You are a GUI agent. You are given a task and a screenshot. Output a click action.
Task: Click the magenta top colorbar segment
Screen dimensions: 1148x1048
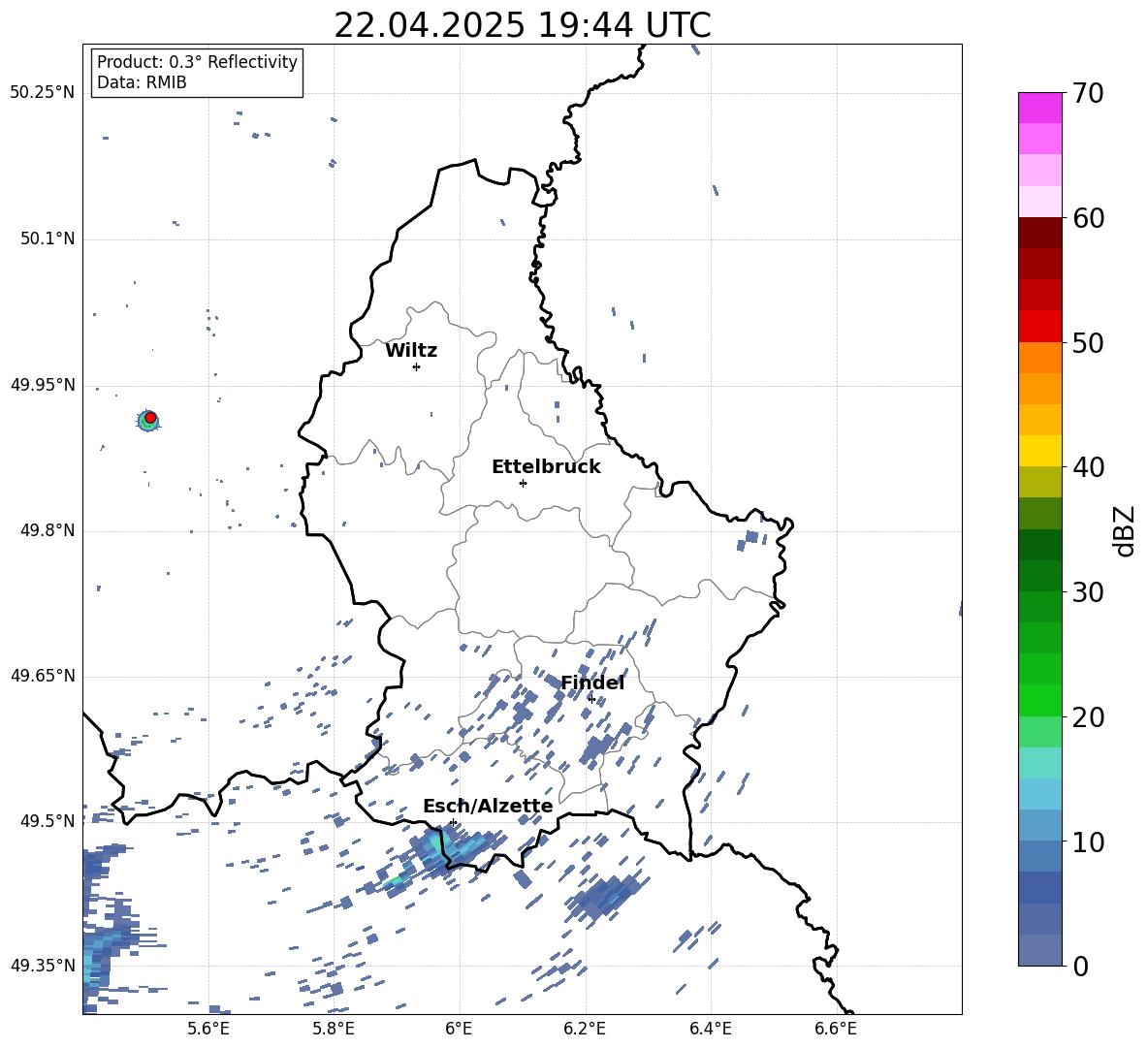[x=1039, y=108]
